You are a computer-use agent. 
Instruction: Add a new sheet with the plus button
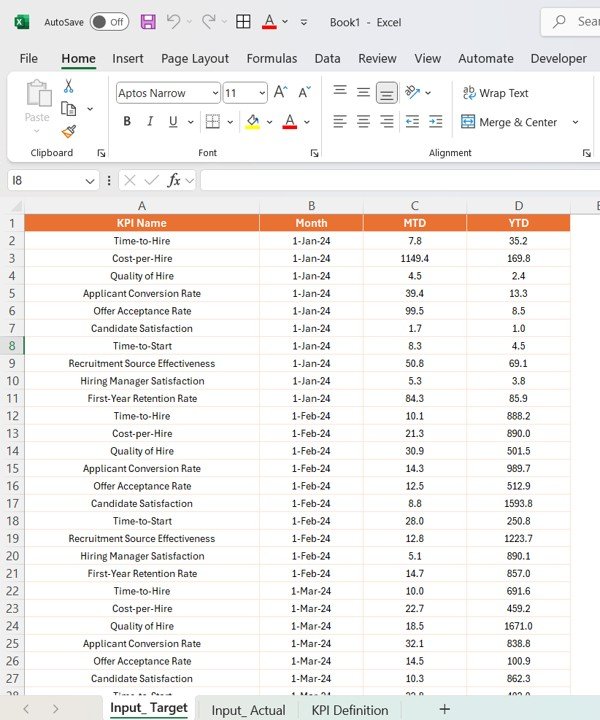(x=444, y=709)
